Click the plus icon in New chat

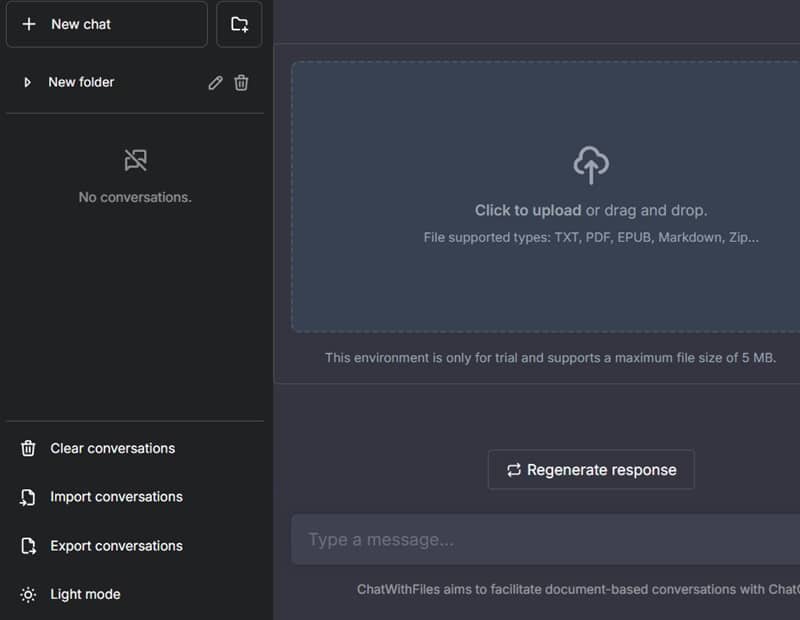point(29,24)
